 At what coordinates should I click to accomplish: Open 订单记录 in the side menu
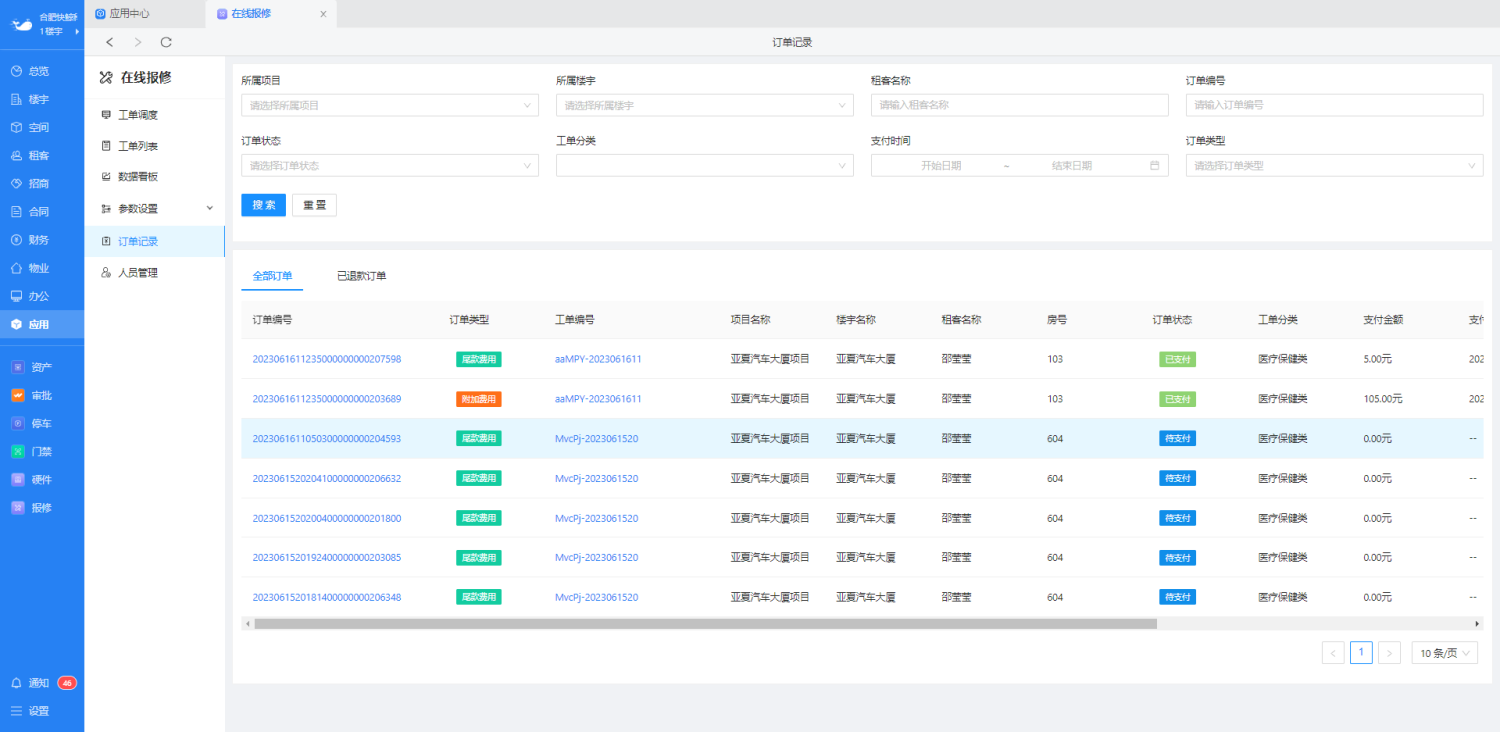coord(155,241)
